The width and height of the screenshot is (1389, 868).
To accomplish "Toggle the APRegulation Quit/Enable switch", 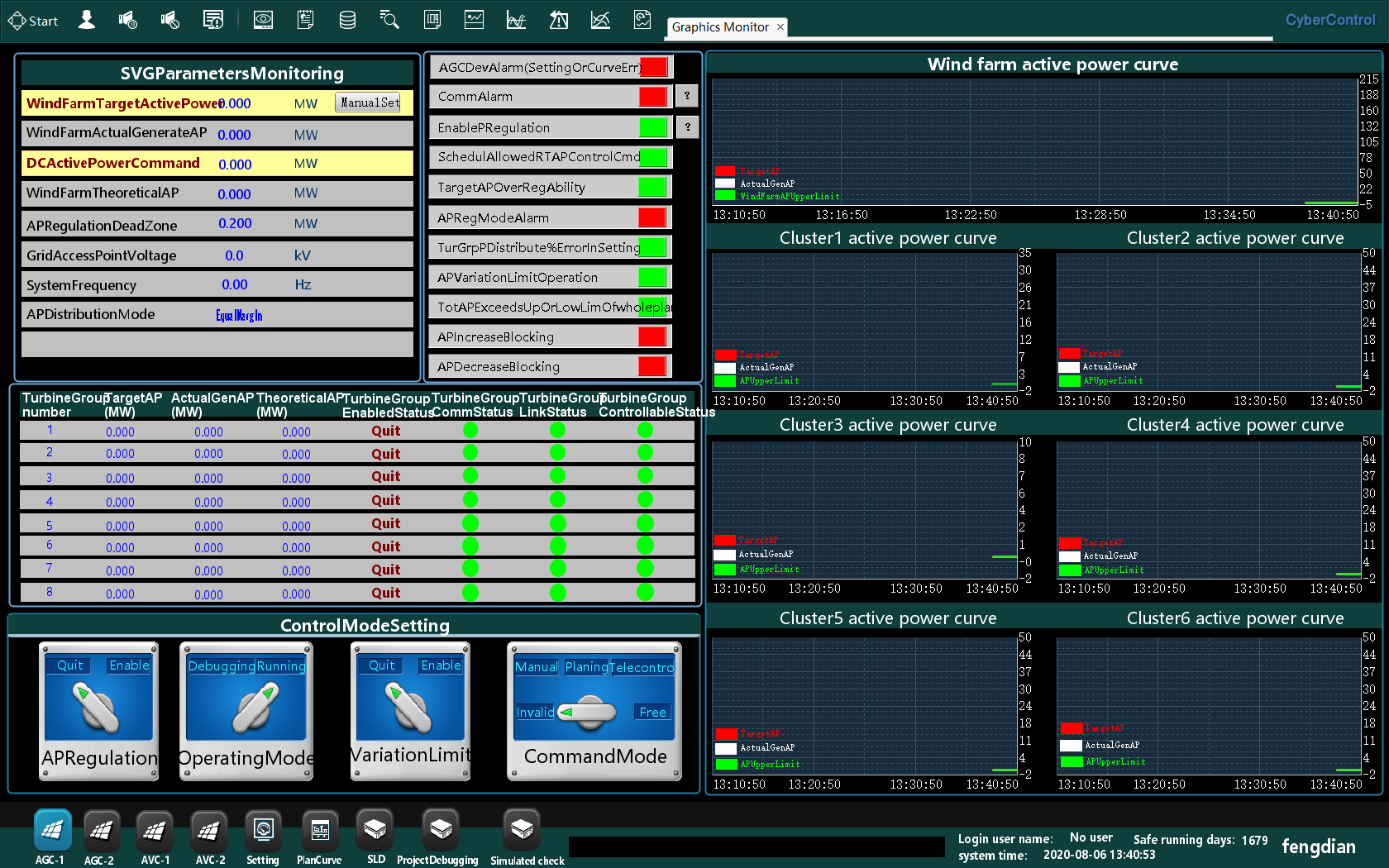I will click(98, 707).
